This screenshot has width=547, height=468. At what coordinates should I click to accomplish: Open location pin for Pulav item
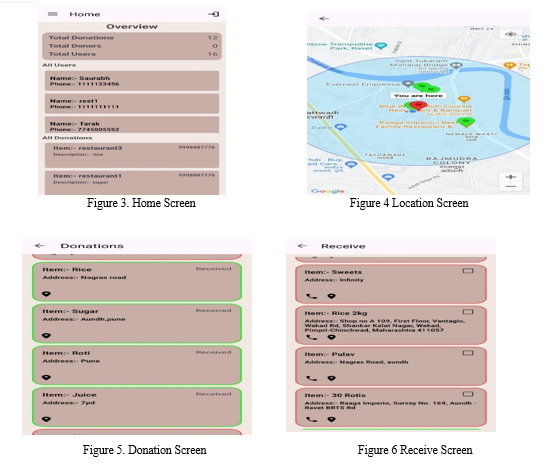click(x=331, y=378)
